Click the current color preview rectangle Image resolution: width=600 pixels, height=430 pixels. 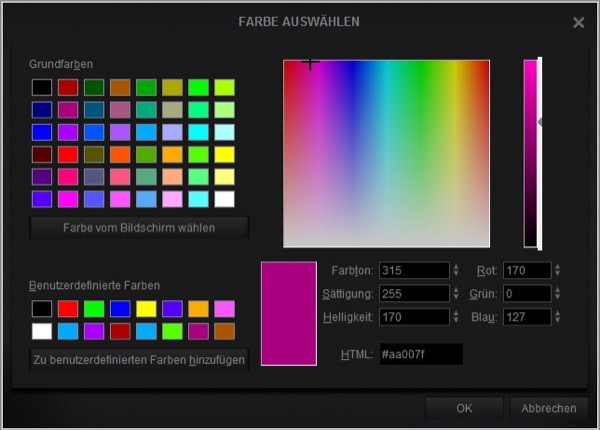(289, 314)
